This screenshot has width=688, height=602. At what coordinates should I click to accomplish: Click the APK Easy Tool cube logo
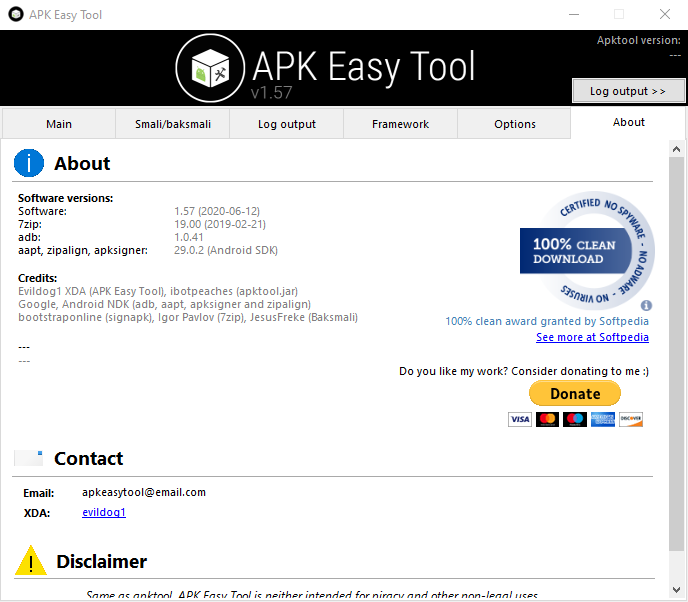pos(210,68)
